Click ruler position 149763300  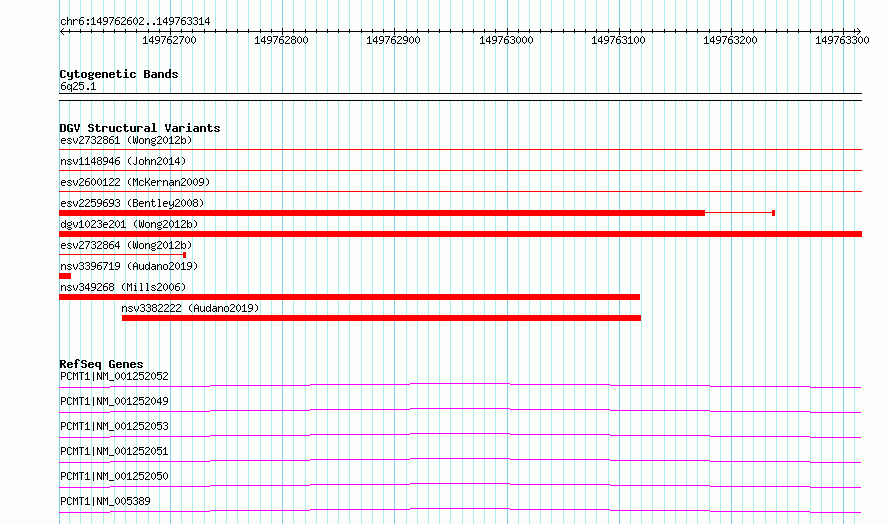point(842,40)
